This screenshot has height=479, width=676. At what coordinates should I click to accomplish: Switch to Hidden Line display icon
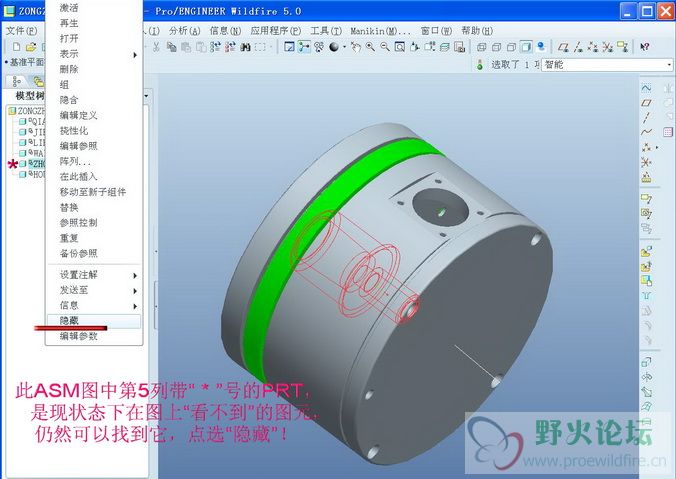[497, 47]
